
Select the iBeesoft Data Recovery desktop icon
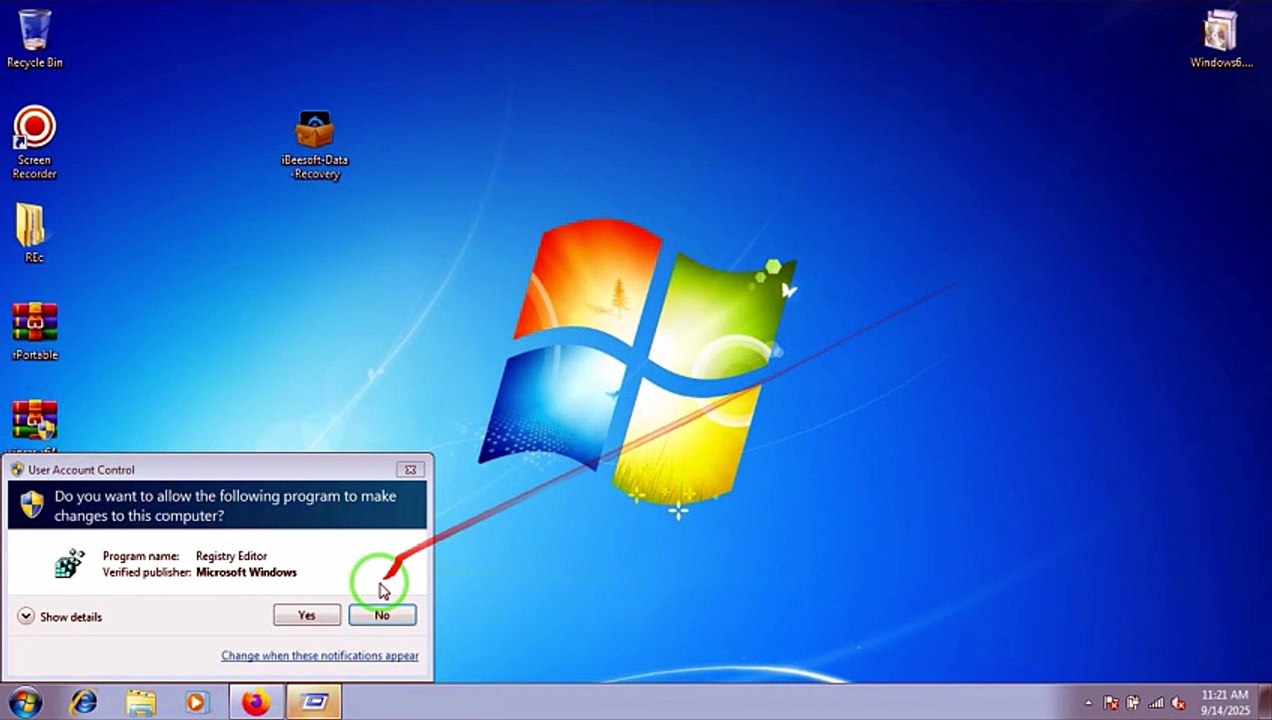tap(315, 145)
